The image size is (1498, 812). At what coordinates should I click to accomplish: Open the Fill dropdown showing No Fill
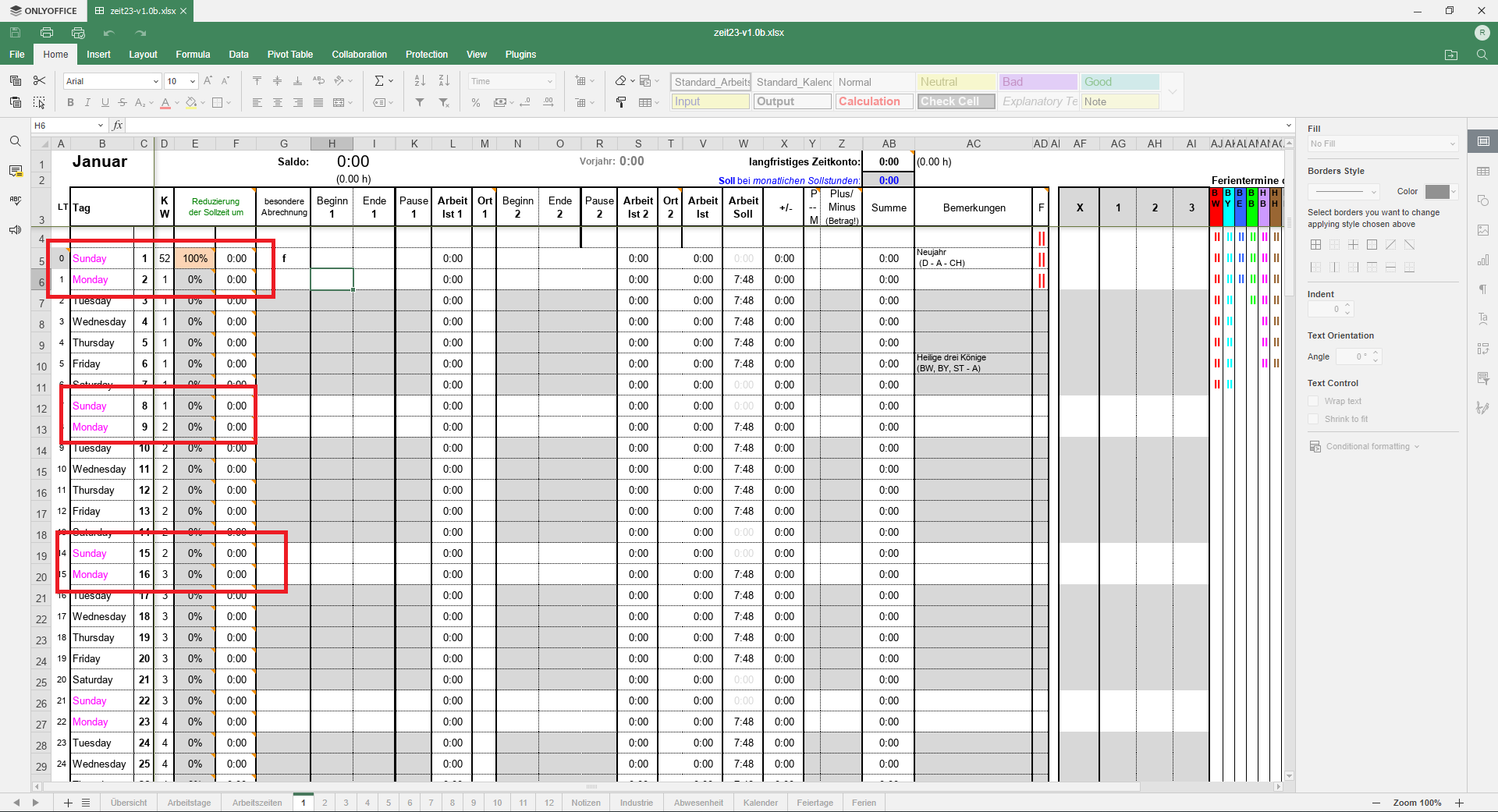tap(1381, 144)
